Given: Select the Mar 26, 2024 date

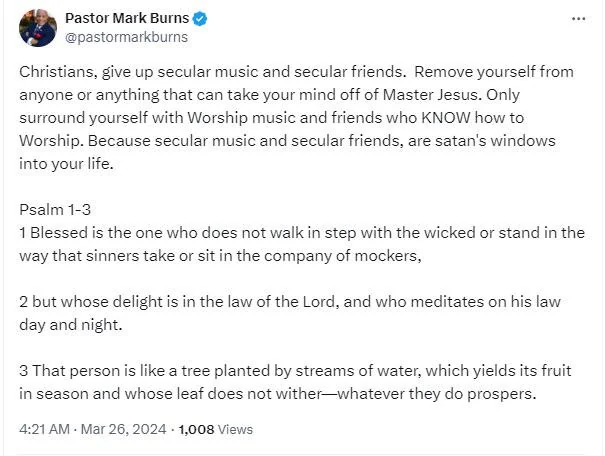Looking at the screenshot, I should 123,429.
